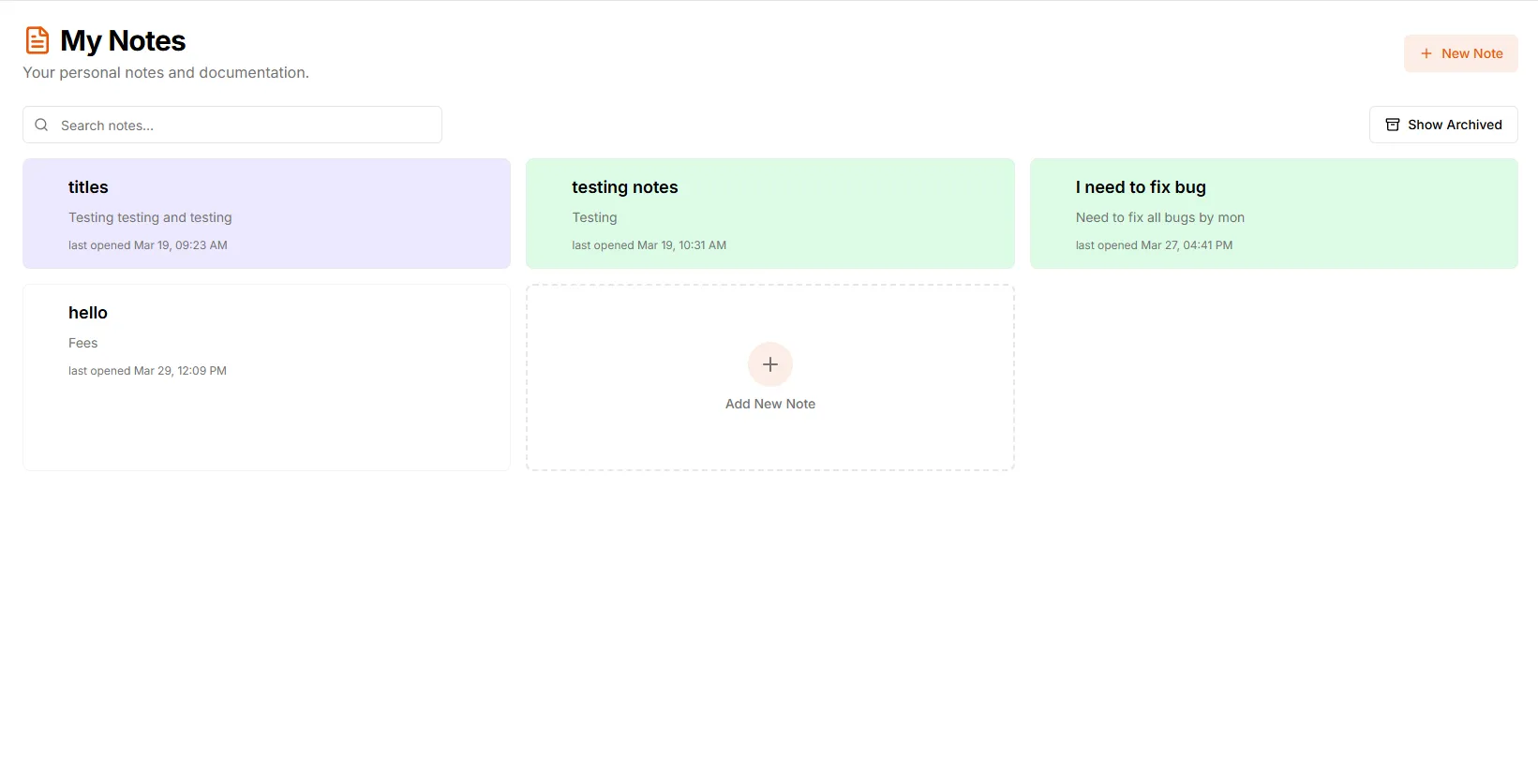Image resolution: width=1538 pixels, height=784 pixels.
Task: Click 'Need to fix all bugs by mon' text
Action: tap(1160, 217)
